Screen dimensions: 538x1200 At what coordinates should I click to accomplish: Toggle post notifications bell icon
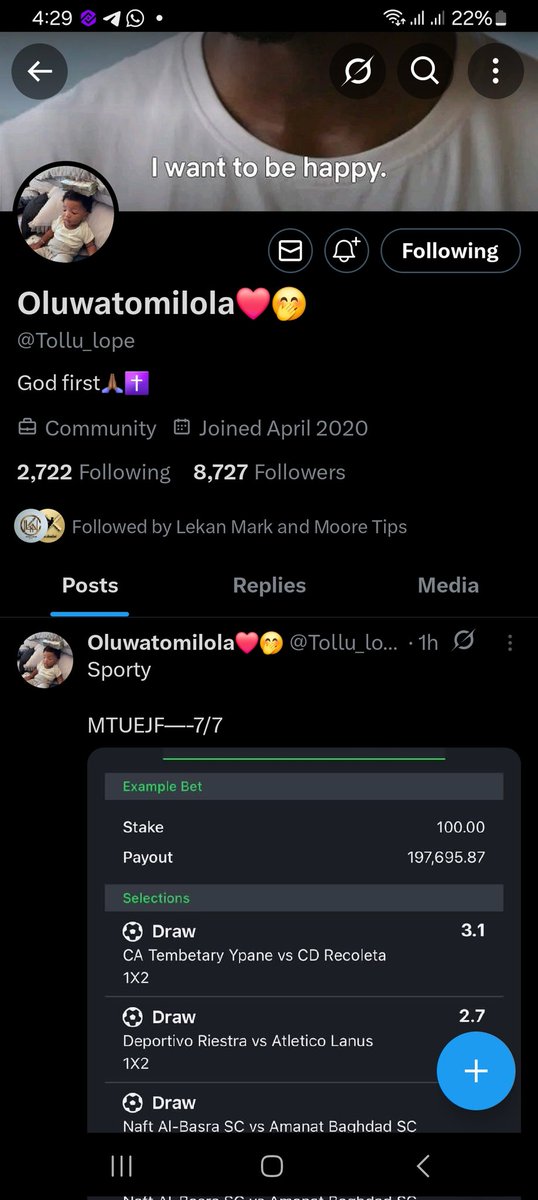[x=346, y=251]
